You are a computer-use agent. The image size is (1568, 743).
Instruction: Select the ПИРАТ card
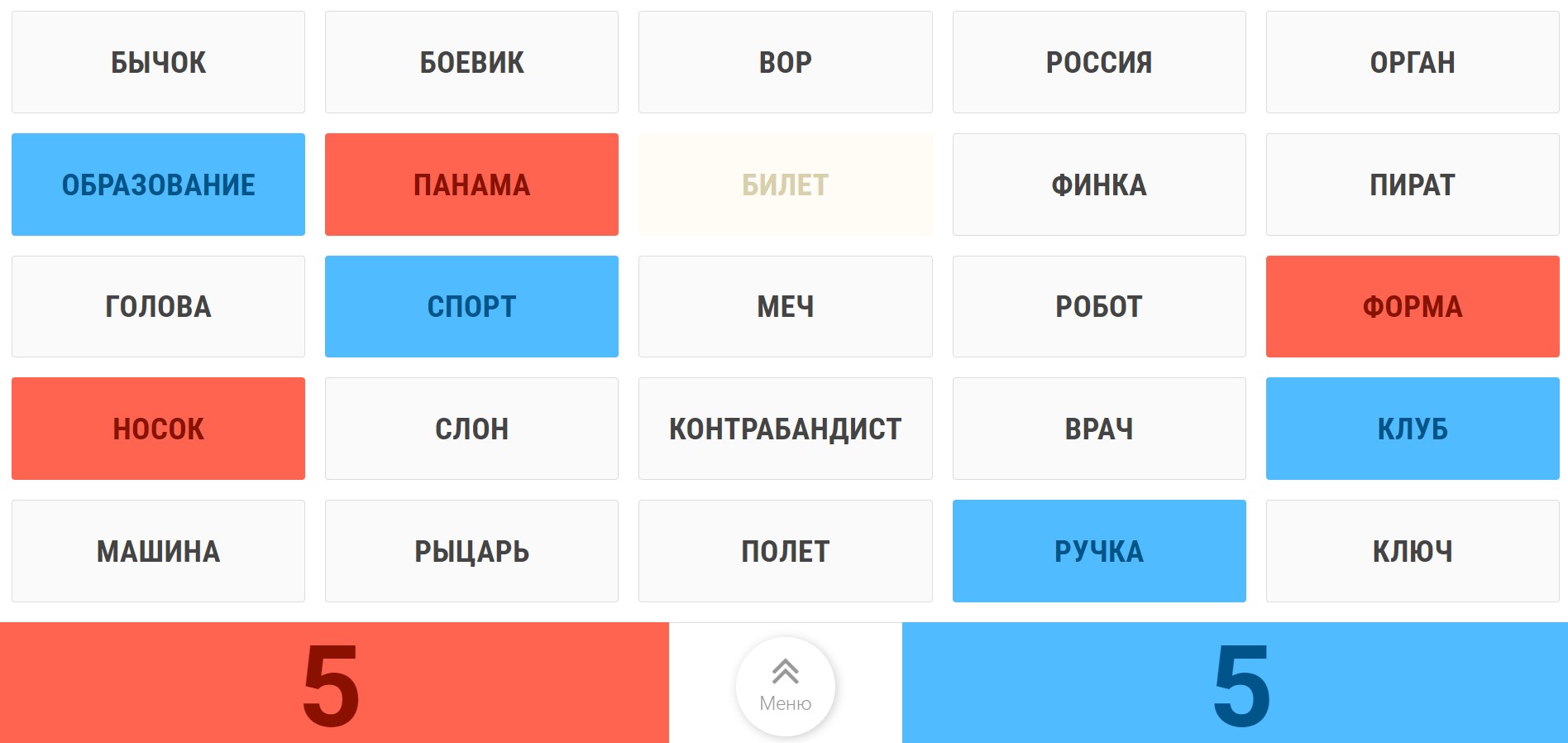click(1412, 184)
